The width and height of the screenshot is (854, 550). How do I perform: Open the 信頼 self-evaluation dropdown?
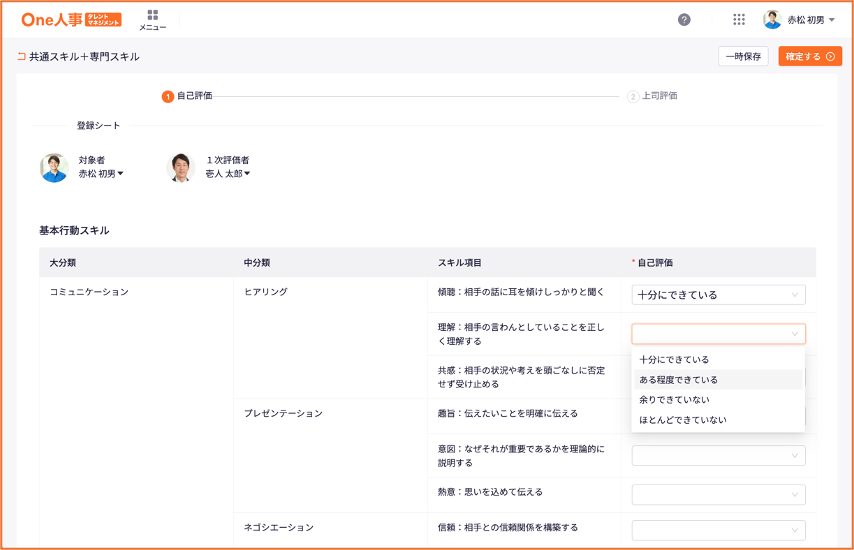tap(718, 530)
